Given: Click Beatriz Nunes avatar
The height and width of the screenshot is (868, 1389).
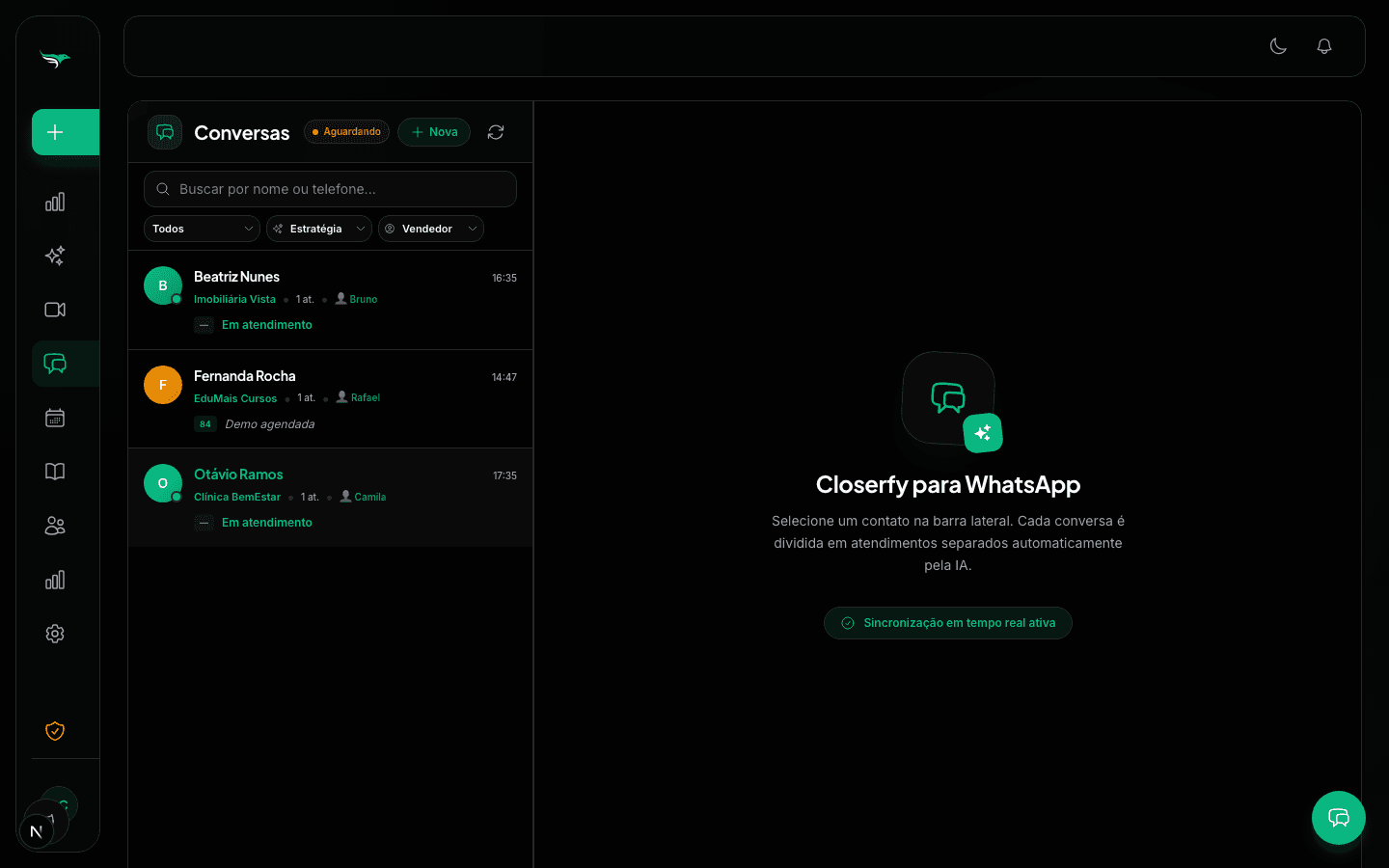Looking at the screenshot, I should pos(163,285).
